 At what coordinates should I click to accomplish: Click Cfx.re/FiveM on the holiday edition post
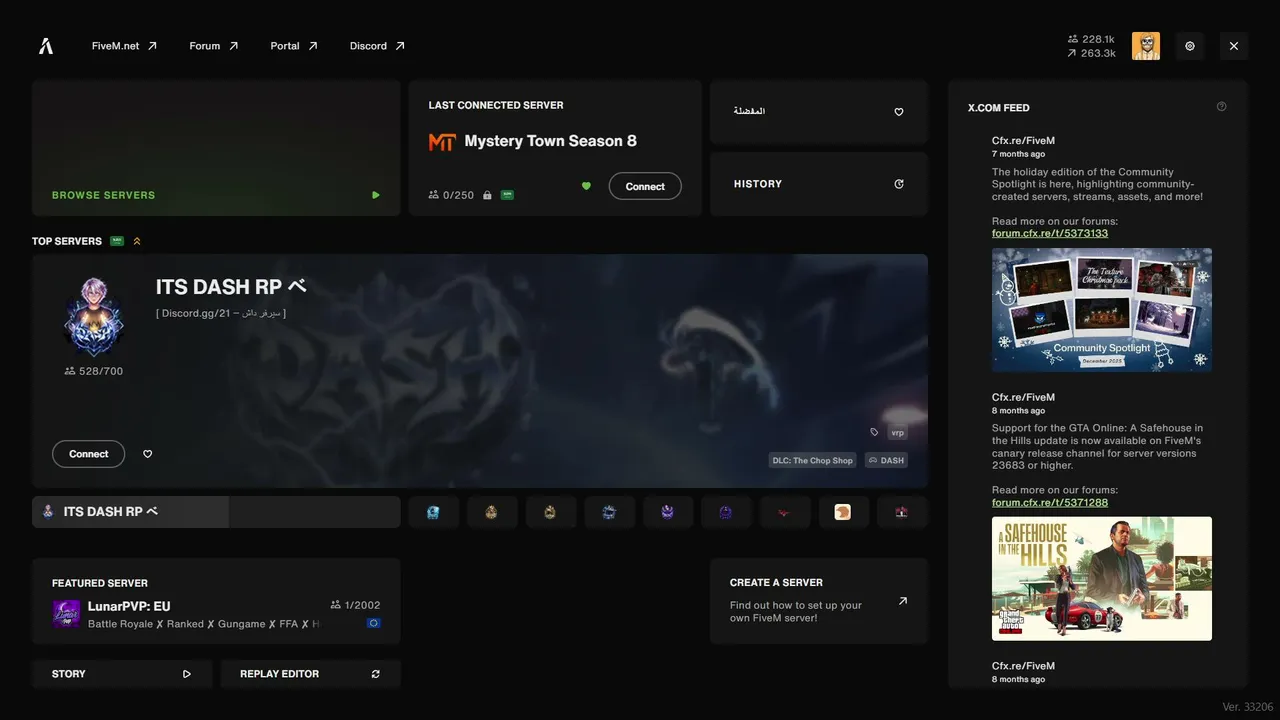(x=1023, y=141)
